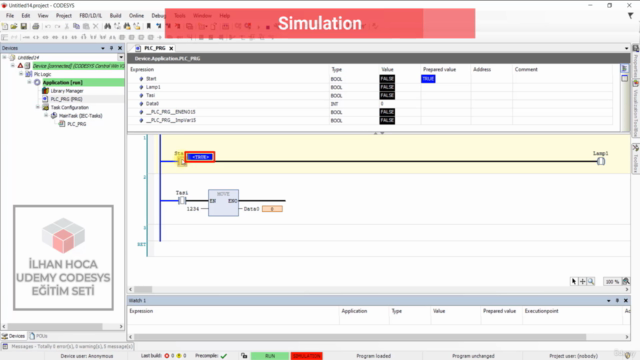640x360 pixels.
Task: Click the Toggle Bookmark toolbar icon
Action: pyautogui.click(x=149, y=27)
